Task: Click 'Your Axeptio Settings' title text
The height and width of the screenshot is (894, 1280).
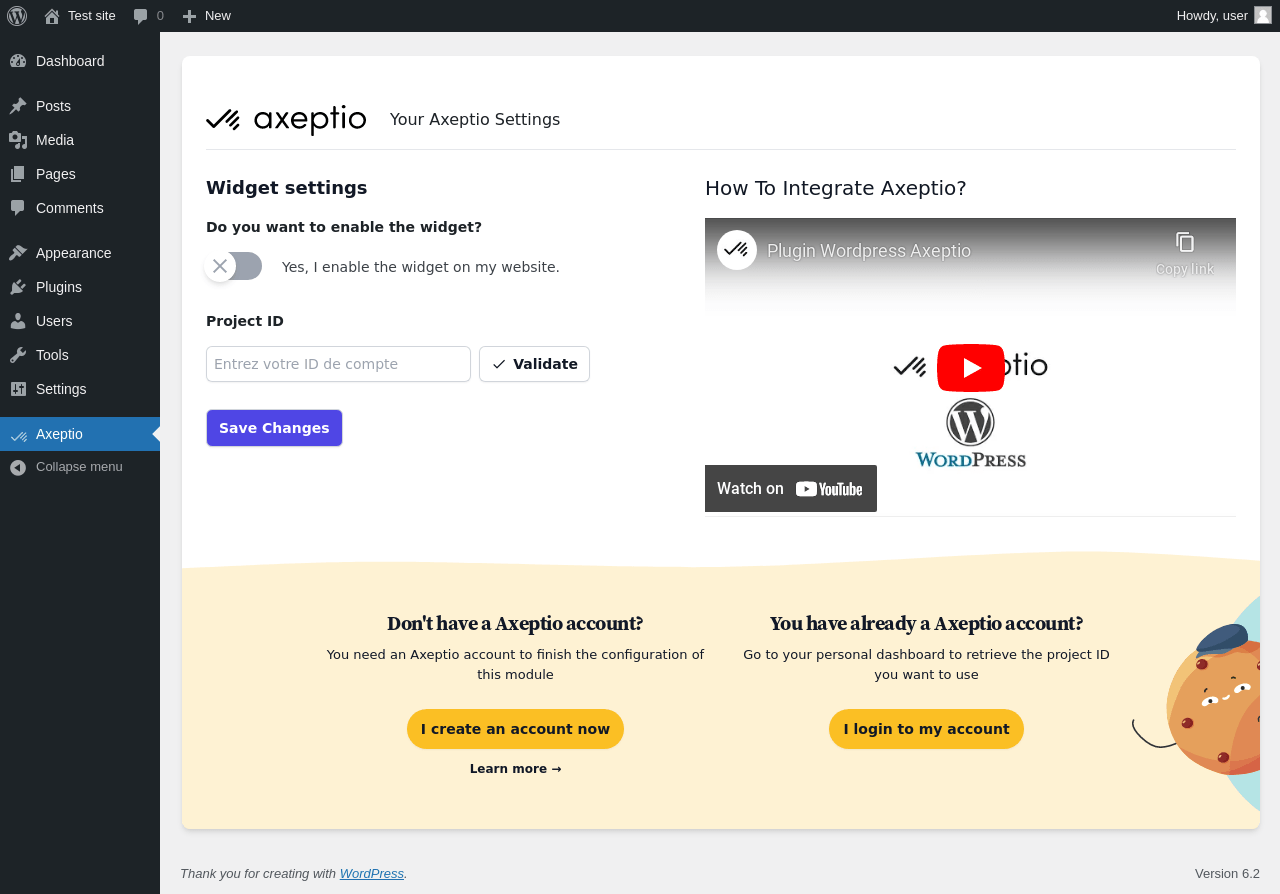Action: 475,120
